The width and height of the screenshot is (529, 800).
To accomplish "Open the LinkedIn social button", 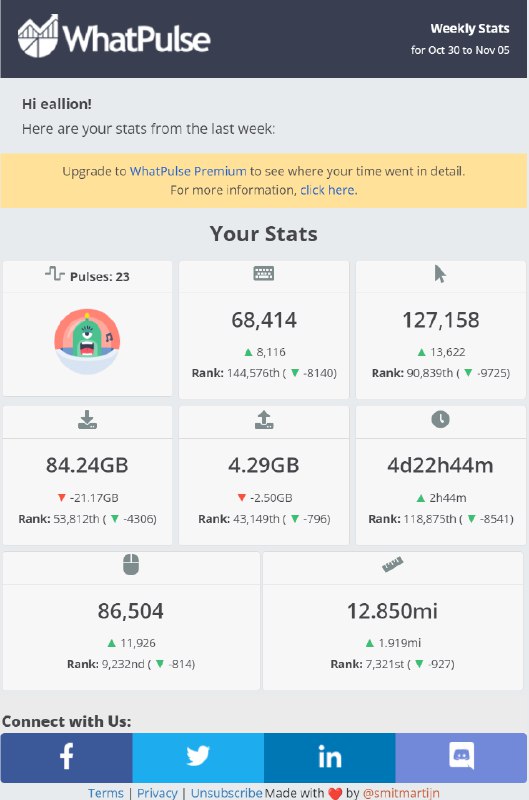I will pos(330,758).
